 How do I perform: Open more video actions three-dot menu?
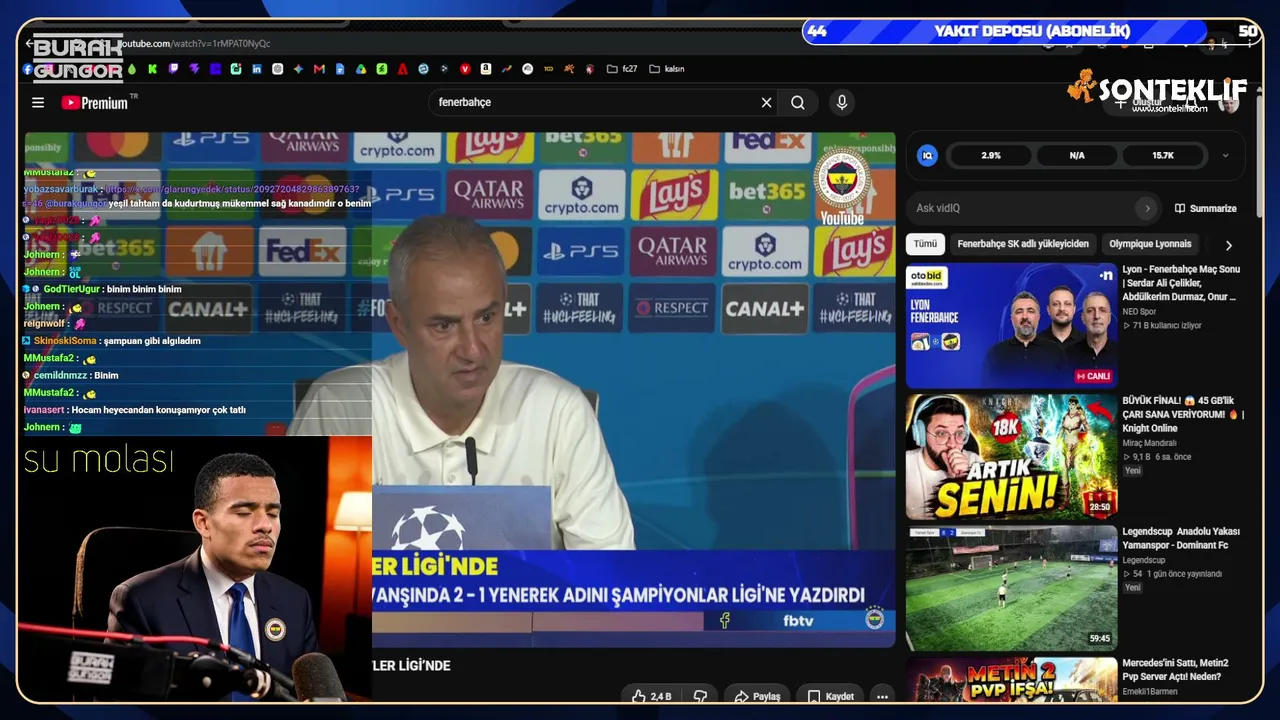882,696
